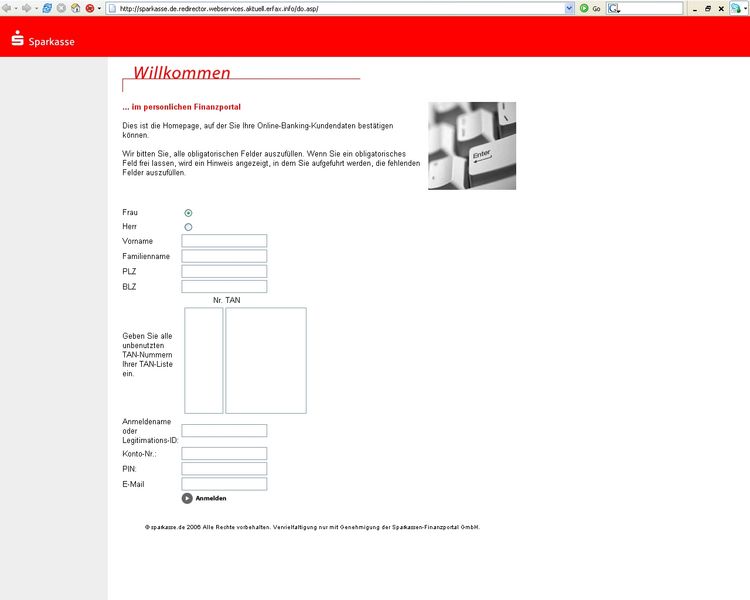Open the Back button history dropdown arrow
Viewport: 750px width, 600px height.
(x=15, y=8)
